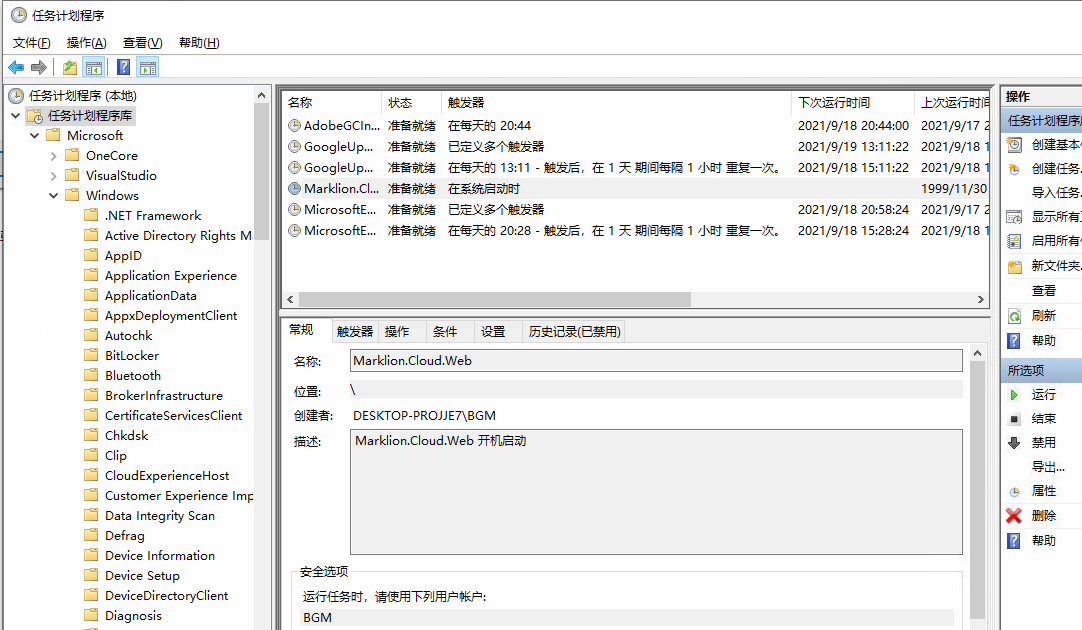Disable the task via 禁用 icon
The width and height of the screenshot is (1082, 630).
point(1014,443)
